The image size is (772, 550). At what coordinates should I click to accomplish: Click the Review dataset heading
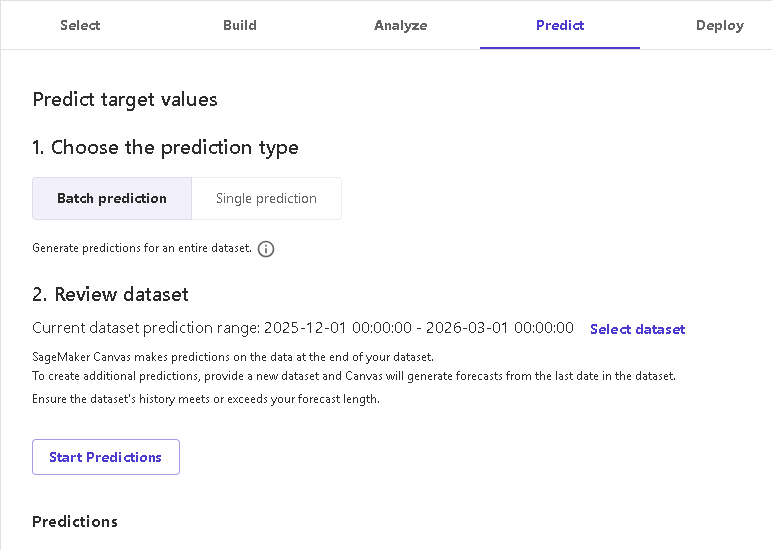pos(110,294)
